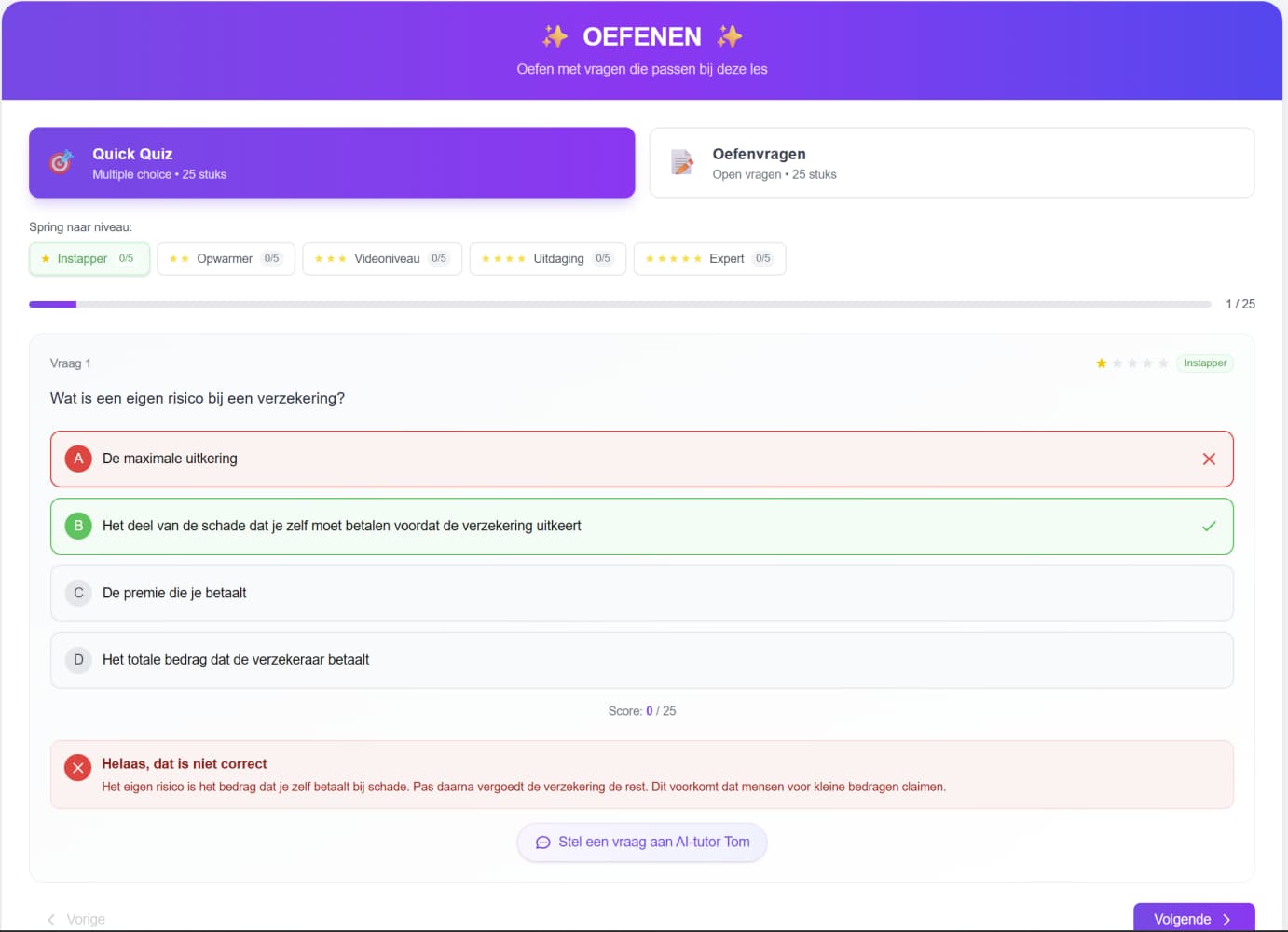Click the explanation text about eigen risico
Screen dimensions: 1288x932
point(524,788)
